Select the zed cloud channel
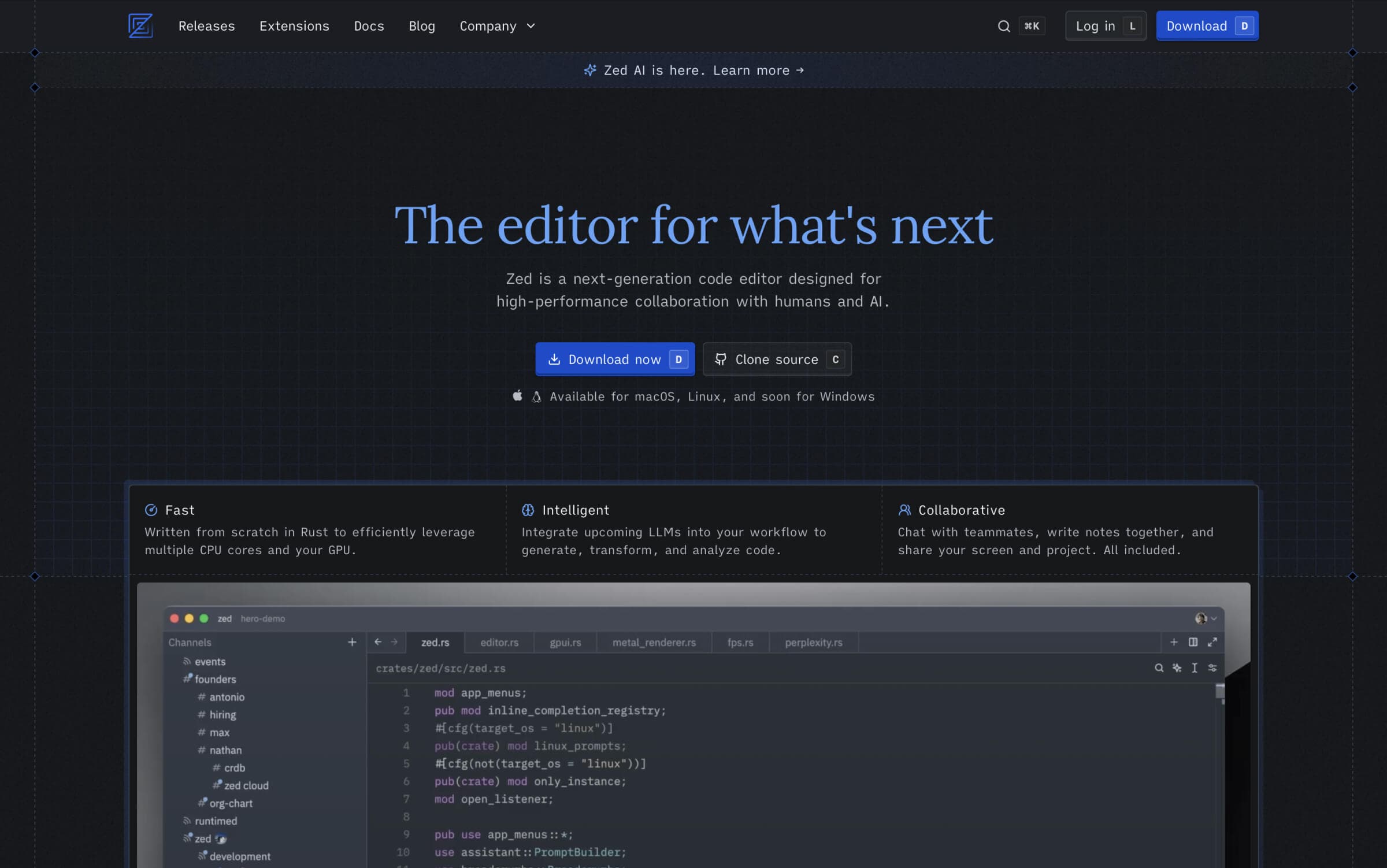 (x=246, y=785)
